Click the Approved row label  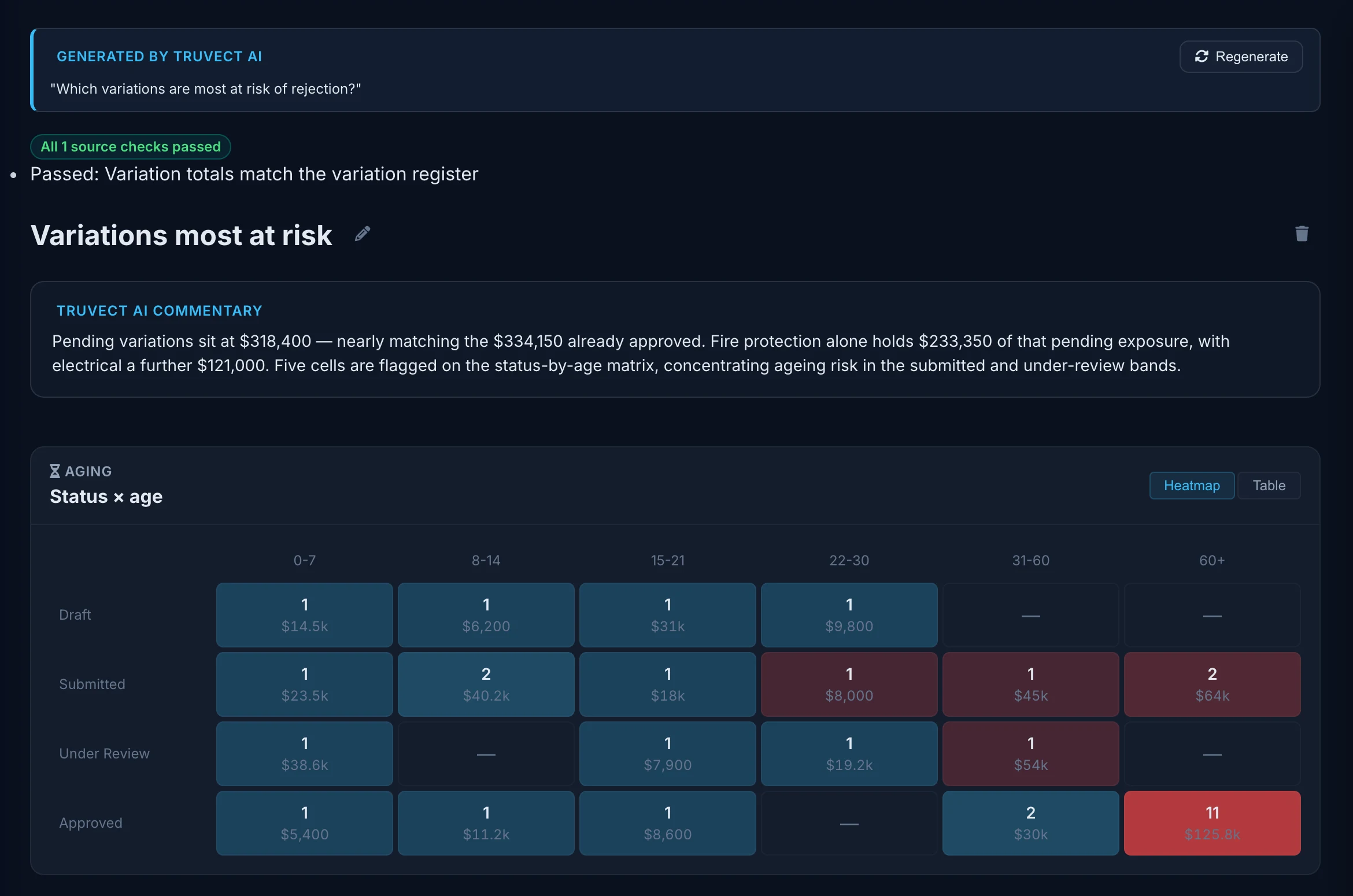click(91, 823)
